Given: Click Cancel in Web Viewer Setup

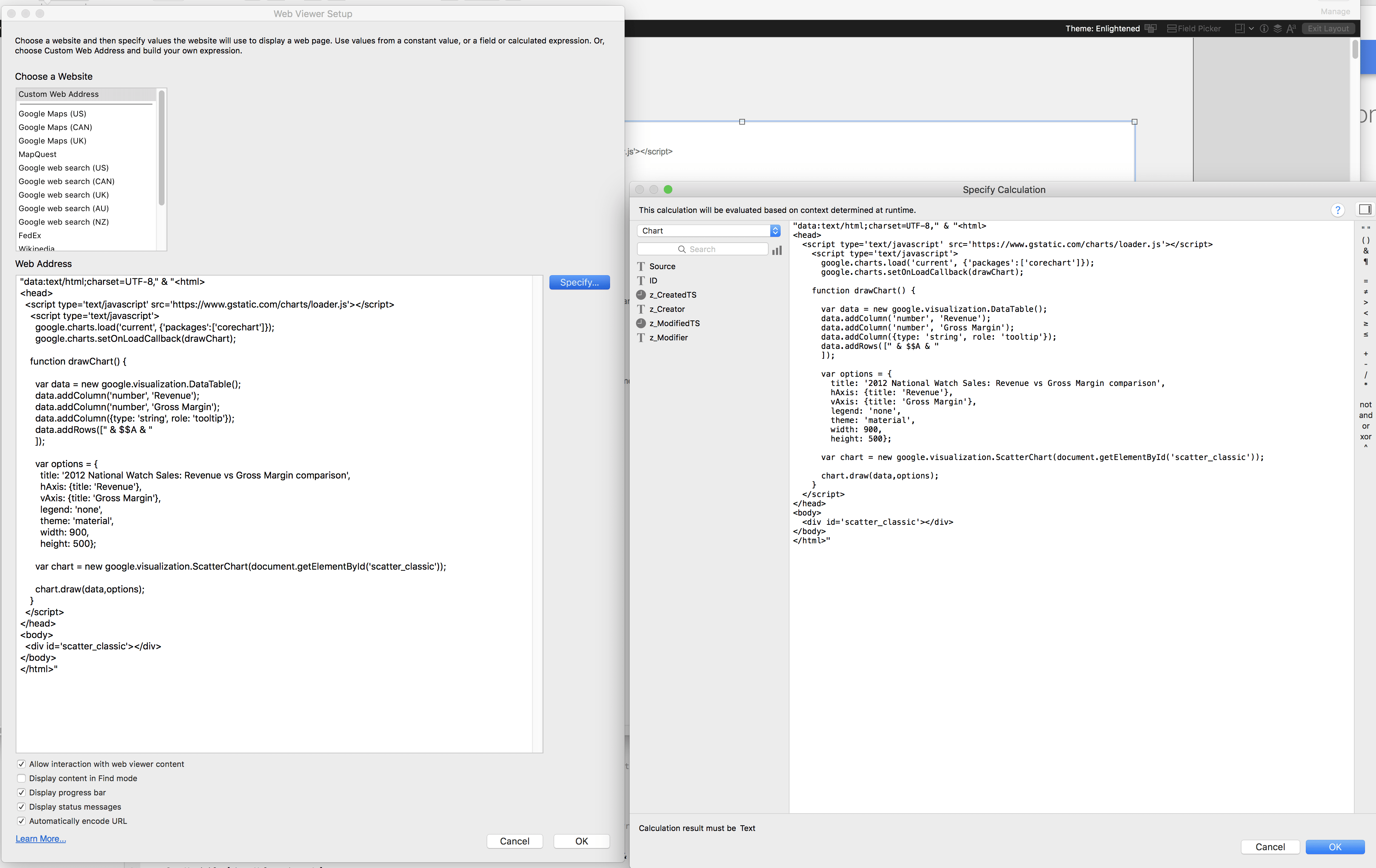Looking at the screenshot, I should click(x=514, y=841).
